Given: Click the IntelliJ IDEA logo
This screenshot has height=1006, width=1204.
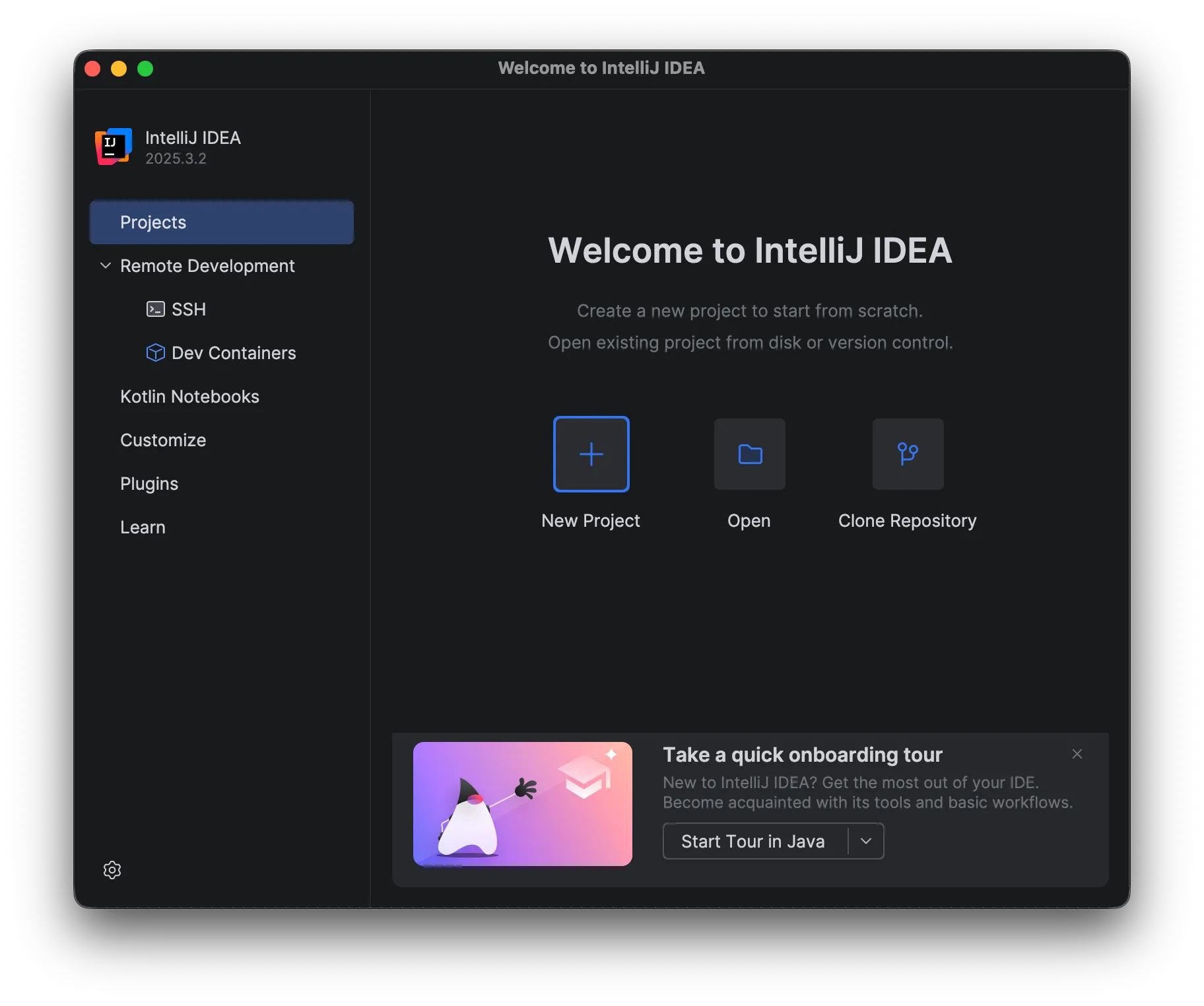Looking at the screenshot, I should (x=112, y=146).
